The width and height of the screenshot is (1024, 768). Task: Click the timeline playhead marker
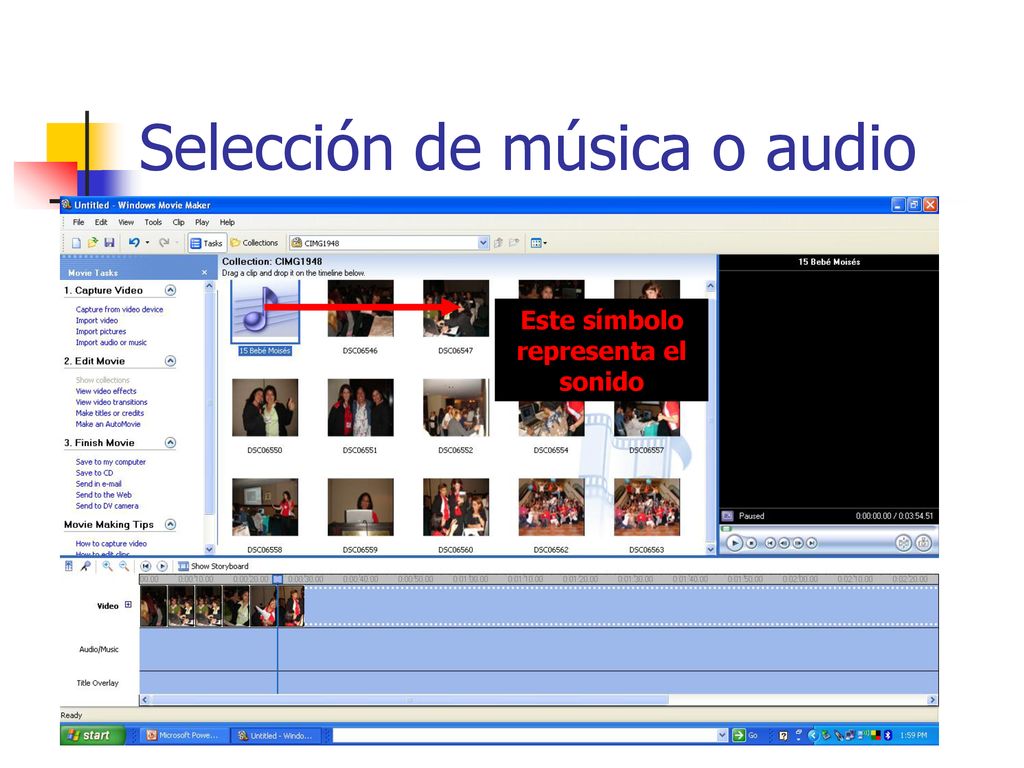coord(278,579)
